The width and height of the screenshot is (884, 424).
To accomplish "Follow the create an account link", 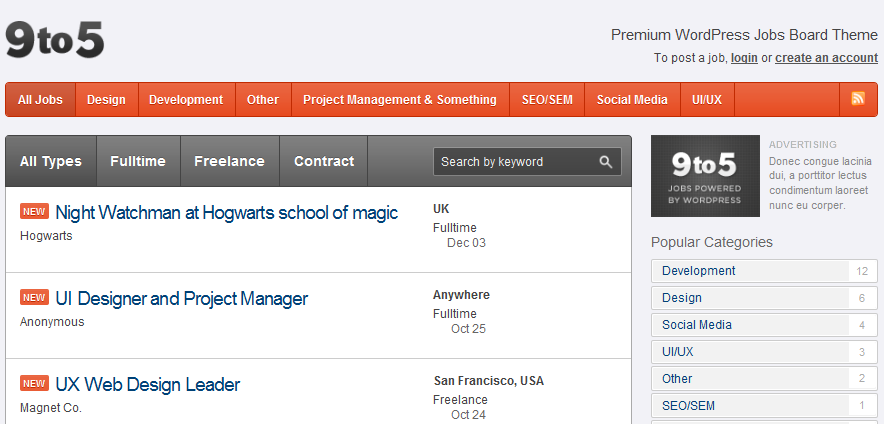I will [826, 58].
